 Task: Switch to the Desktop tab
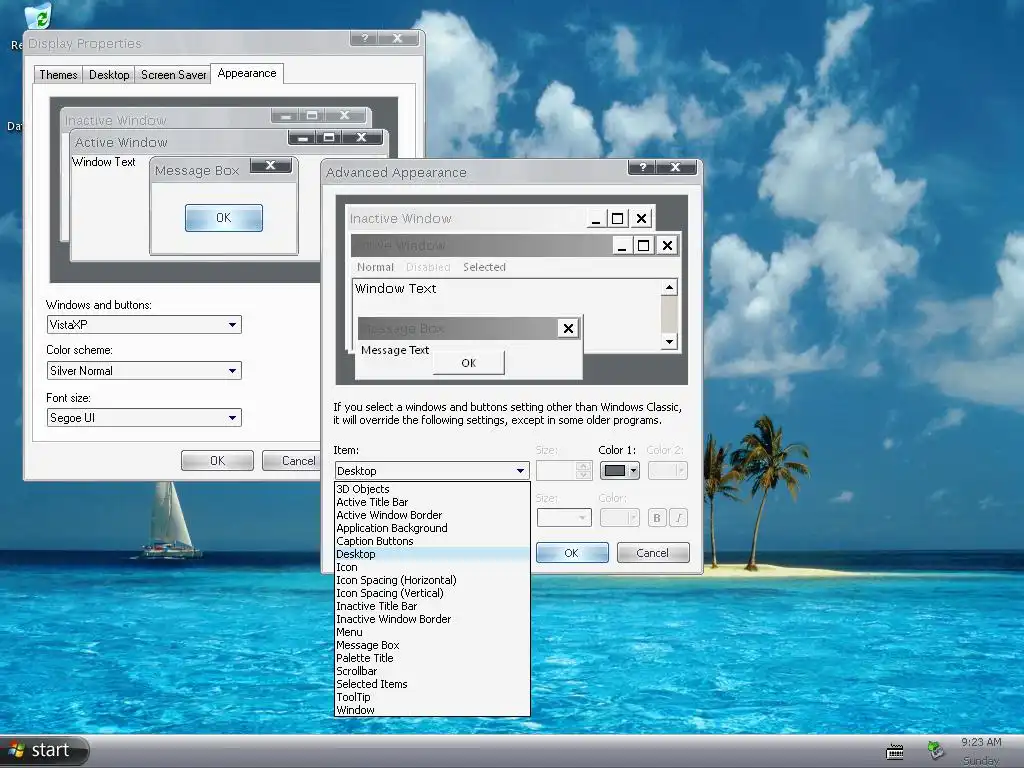pyautogui.click(x=109, y=74)
